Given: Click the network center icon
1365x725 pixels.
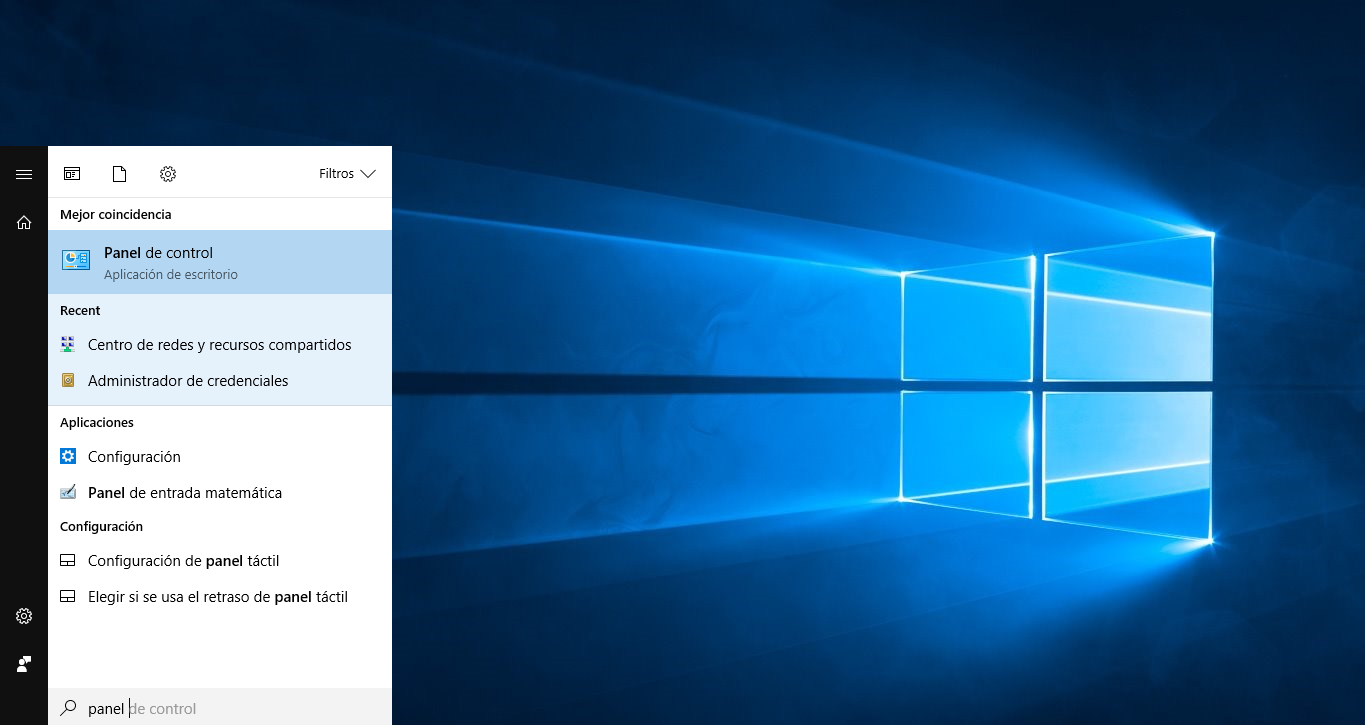Looking at the screenshot, I should [x=68, y=345].
